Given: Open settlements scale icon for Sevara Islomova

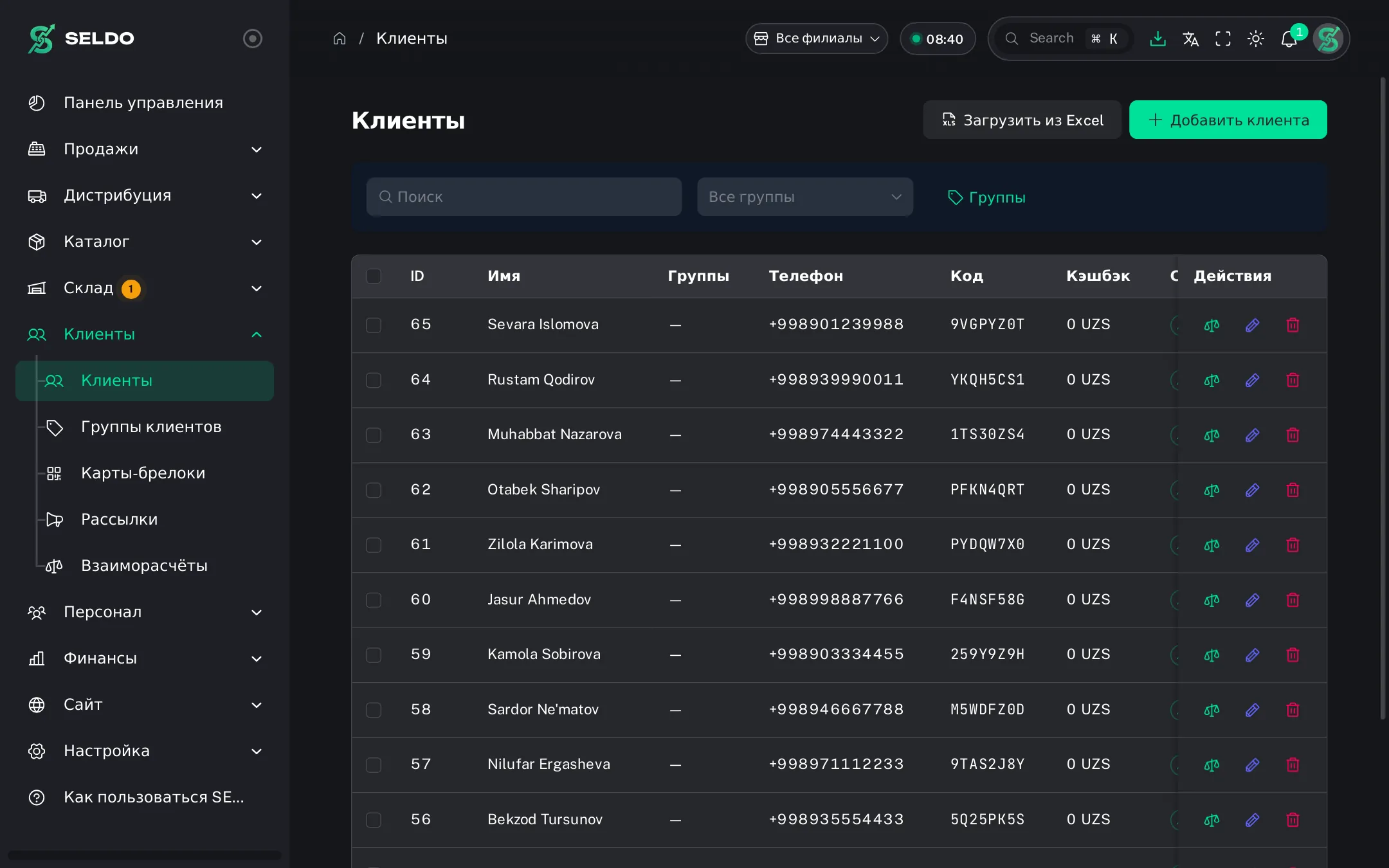Looking at the screenshot, I should 1212,325.
